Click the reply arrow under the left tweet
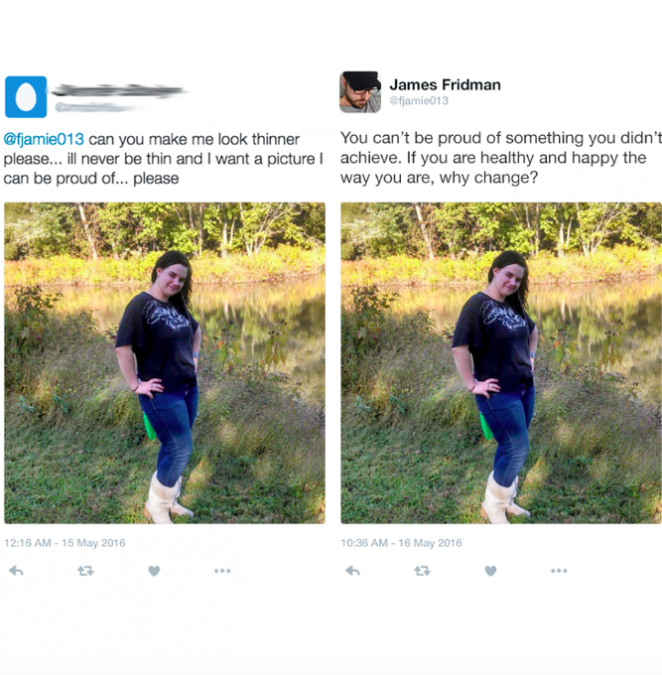The width and height of the screenshot is (662, 675). (x=16, y=571)
